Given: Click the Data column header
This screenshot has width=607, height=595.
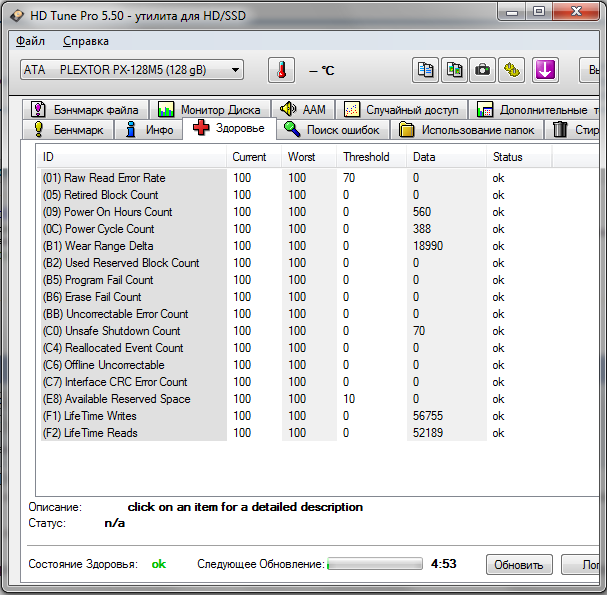Looking at the screenshot, I should tap(447, 157).
